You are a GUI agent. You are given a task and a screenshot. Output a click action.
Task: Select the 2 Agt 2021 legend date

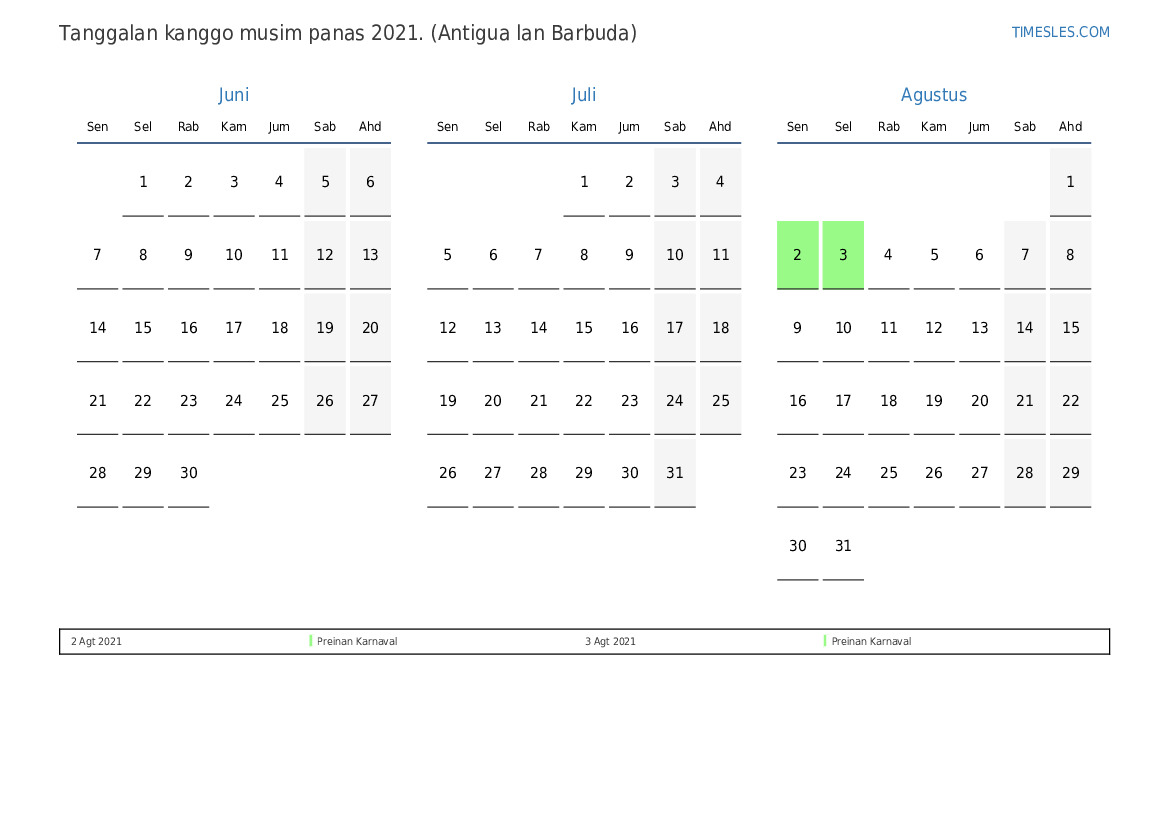96,641
